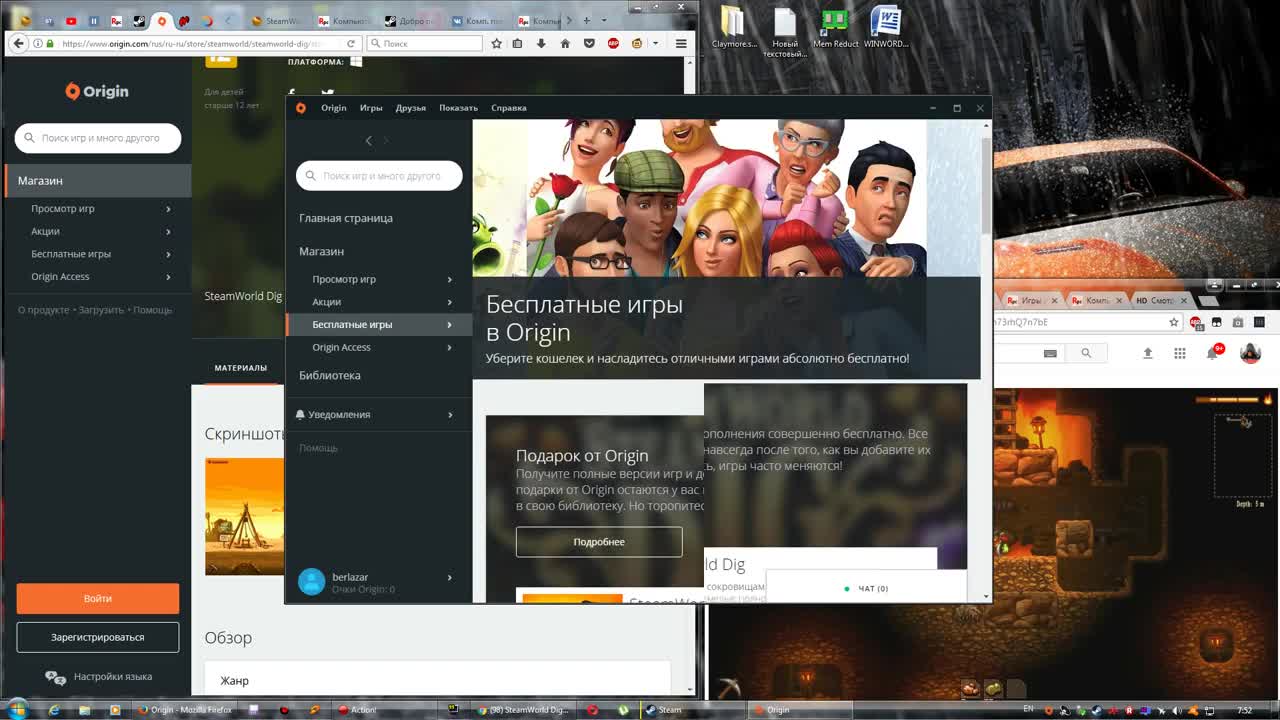Open Настройки языка on web page
The image size is (1280, 720).
coord(98,677)
